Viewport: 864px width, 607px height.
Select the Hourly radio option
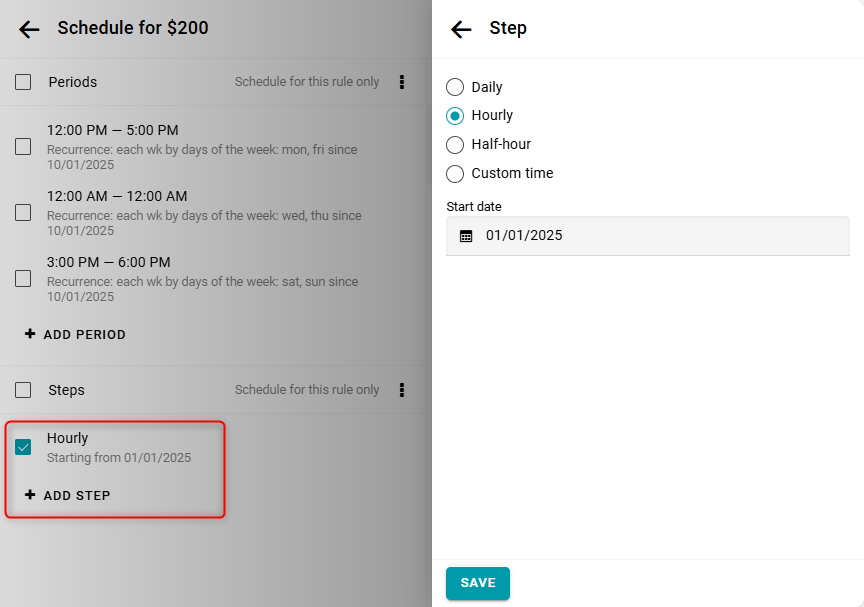[455, 116]
